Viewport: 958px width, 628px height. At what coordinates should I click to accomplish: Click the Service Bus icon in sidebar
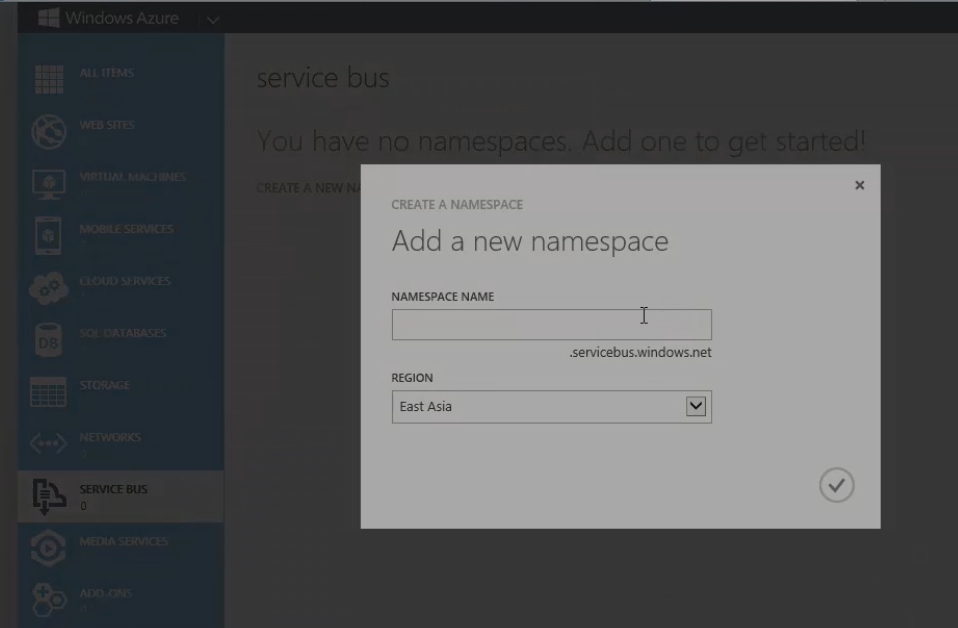coord(49,496)
